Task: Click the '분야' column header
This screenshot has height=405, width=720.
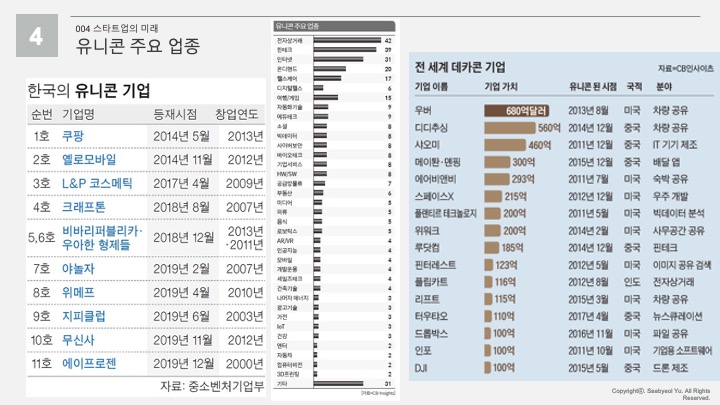Action: click(x=664, y=86)
